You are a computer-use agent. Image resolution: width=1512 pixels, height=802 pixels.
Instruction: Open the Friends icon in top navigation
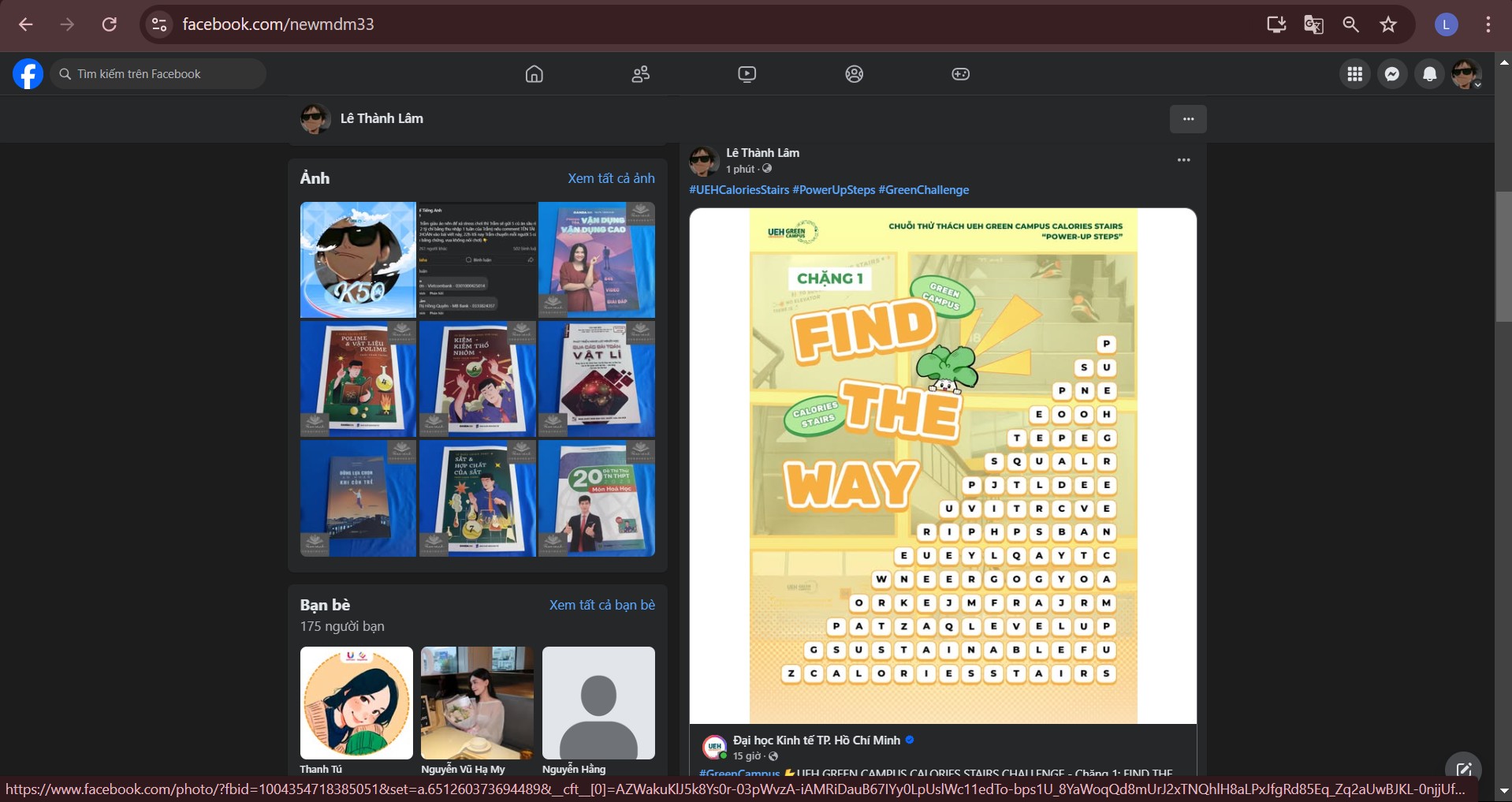click(x=640, y=74)
